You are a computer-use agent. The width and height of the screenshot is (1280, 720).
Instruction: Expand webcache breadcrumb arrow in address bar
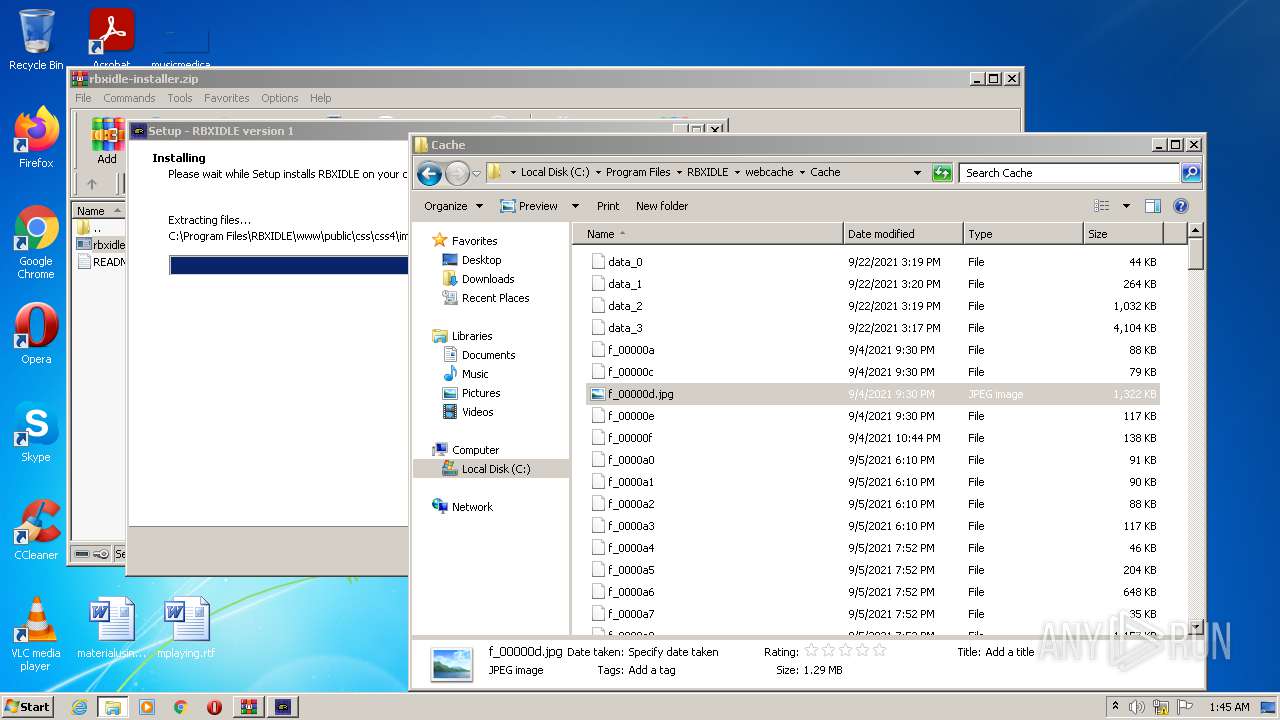tap(801, 173)
